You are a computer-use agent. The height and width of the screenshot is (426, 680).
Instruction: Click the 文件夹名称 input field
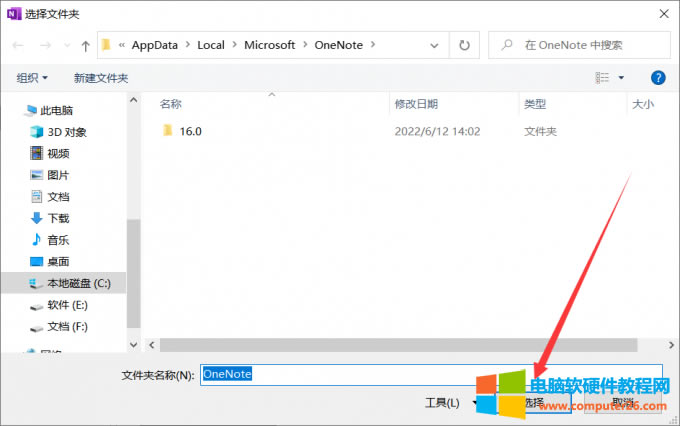[x=430, y=374]
